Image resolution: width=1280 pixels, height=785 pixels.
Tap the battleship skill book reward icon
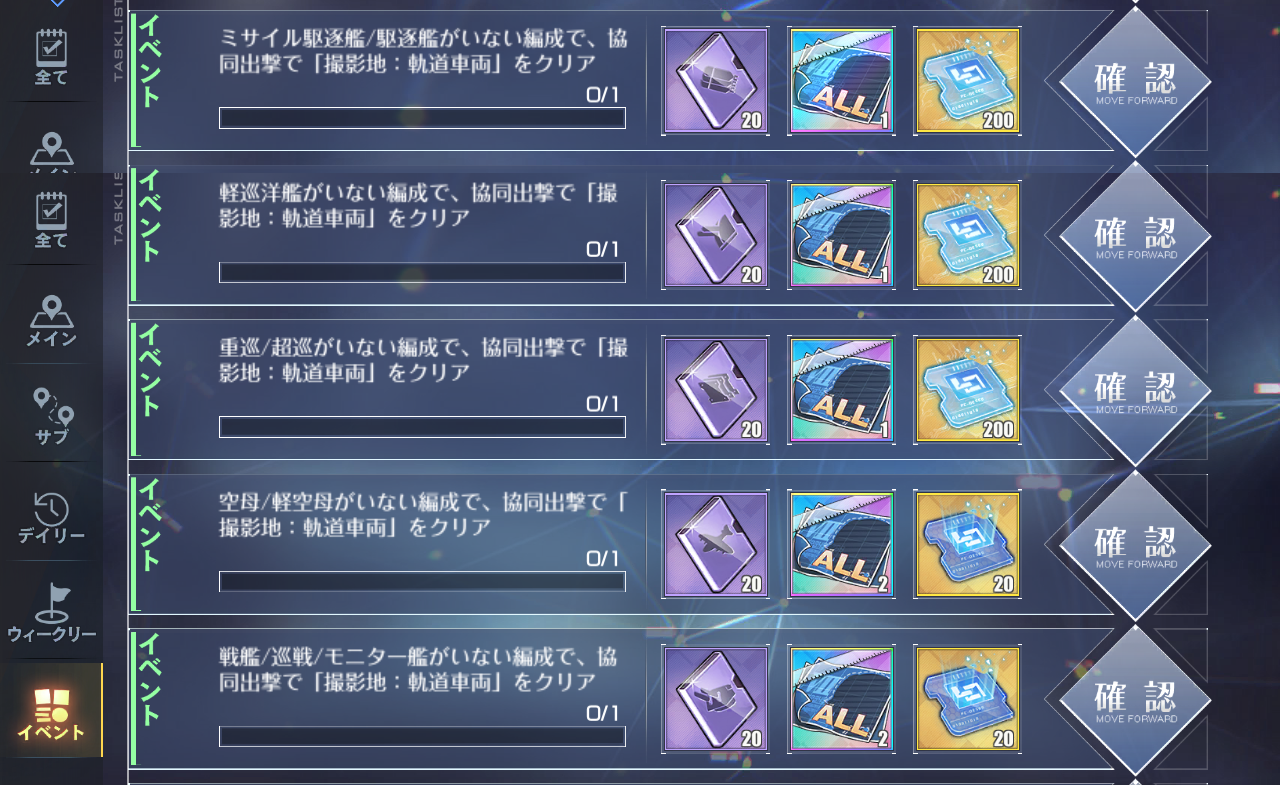[715, 699]
